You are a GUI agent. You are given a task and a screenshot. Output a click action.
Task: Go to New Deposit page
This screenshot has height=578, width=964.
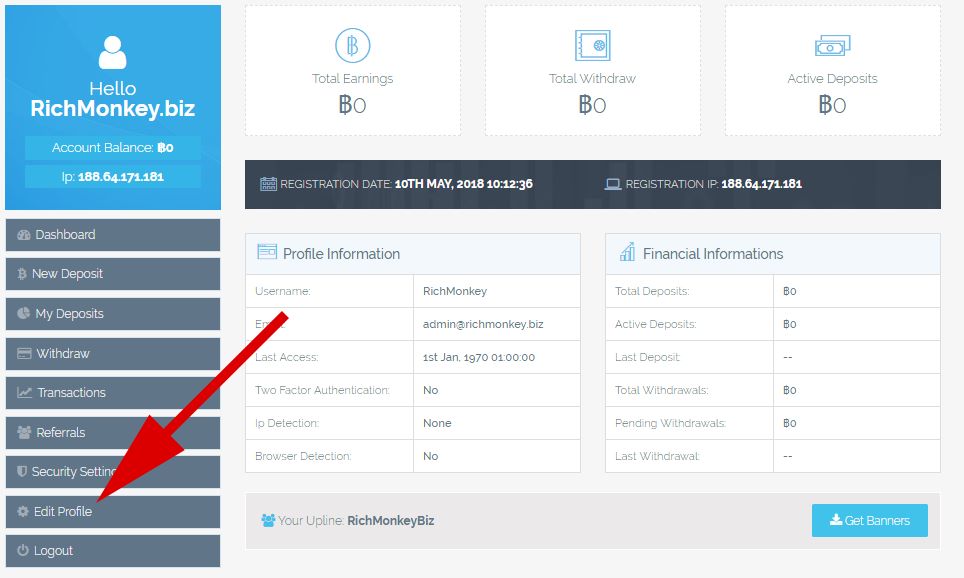(113, 274)
